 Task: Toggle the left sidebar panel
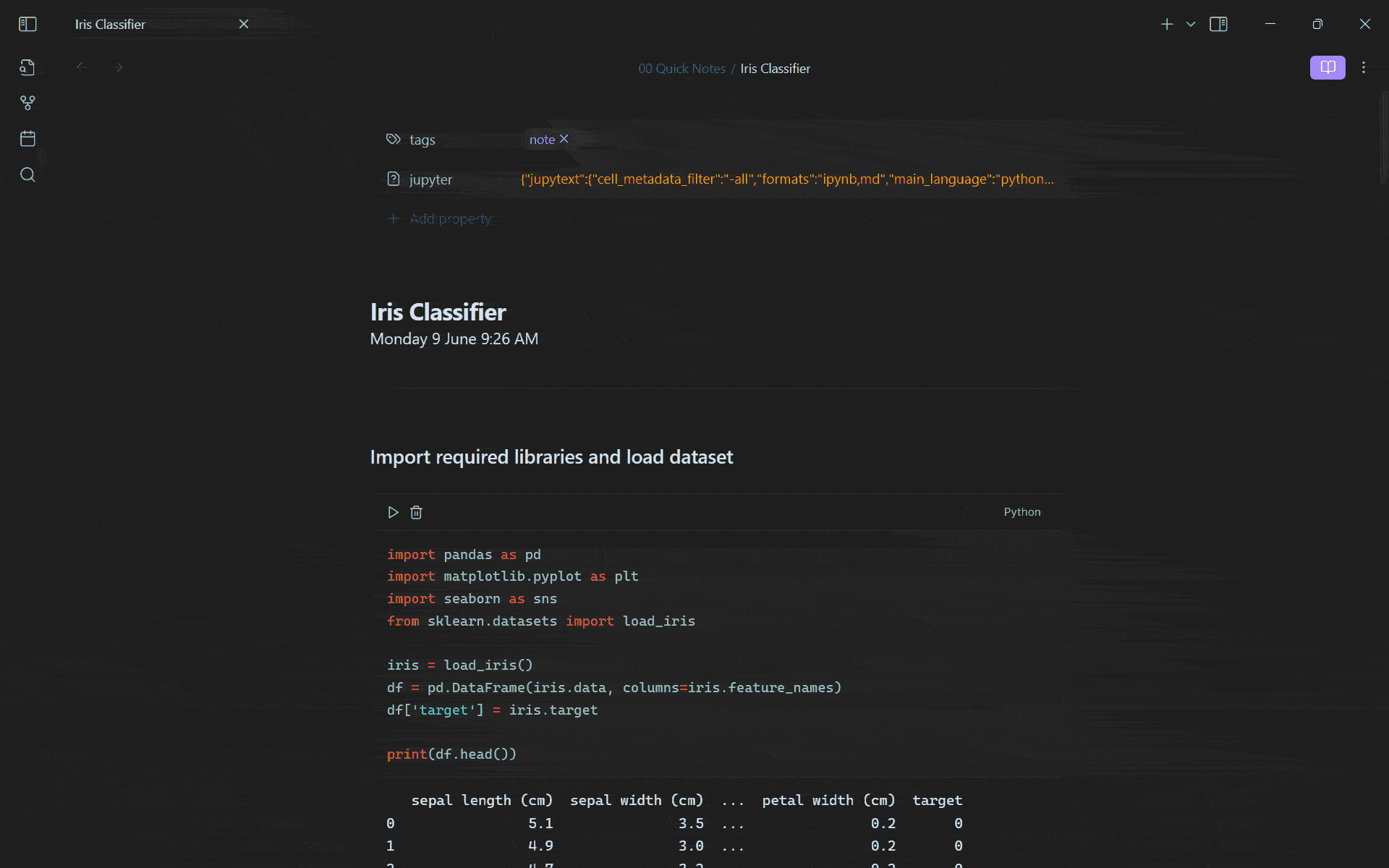27,25
